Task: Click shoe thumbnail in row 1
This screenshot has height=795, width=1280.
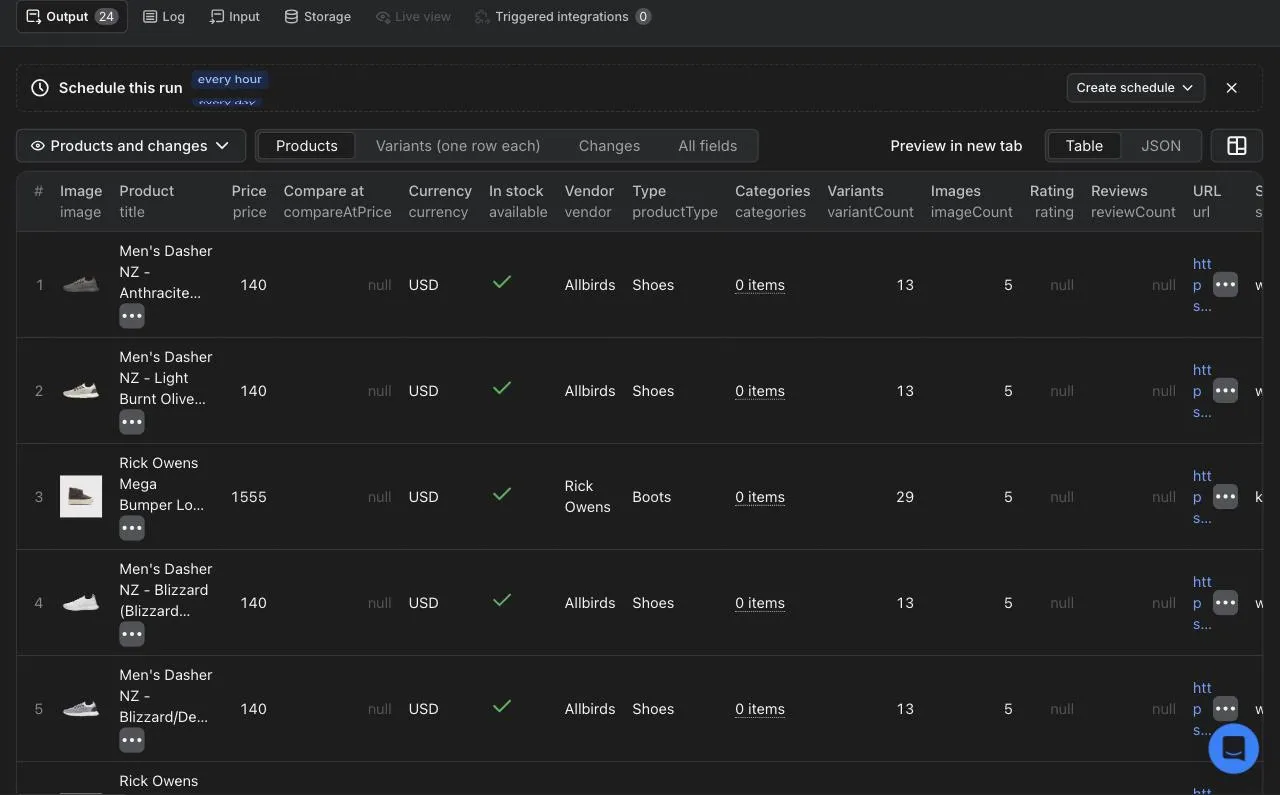Action: pos(81,285)
